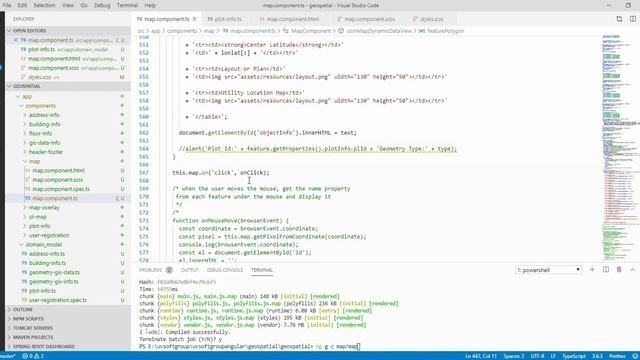Open the Debug menu
Screen dimensions: 640x360
(x=102, y=5)
